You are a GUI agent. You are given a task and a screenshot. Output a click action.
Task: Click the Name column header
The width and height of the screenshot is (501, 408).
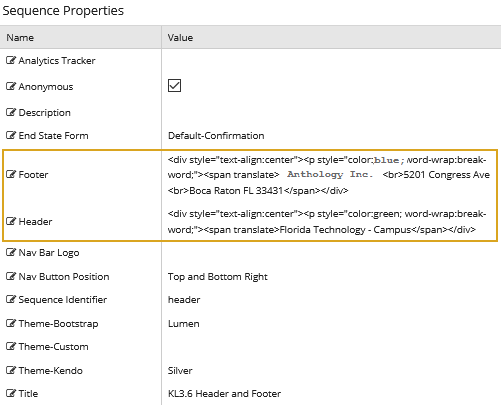[81, 37]
